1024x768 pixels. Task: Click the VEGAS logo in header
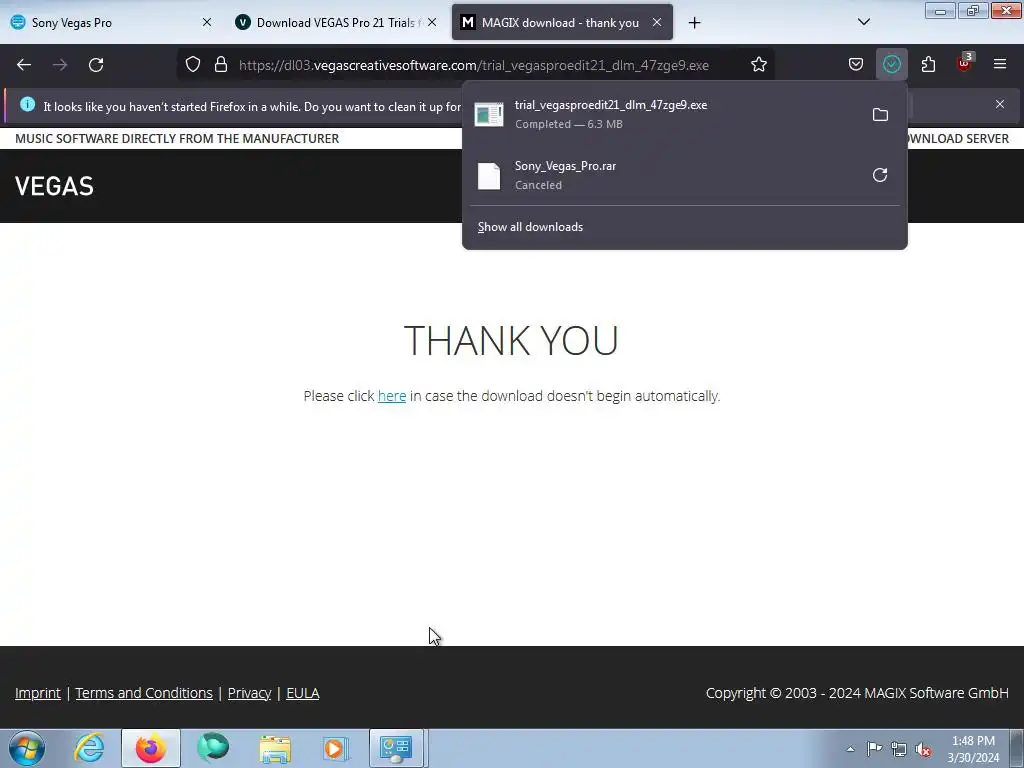(54, 186)
